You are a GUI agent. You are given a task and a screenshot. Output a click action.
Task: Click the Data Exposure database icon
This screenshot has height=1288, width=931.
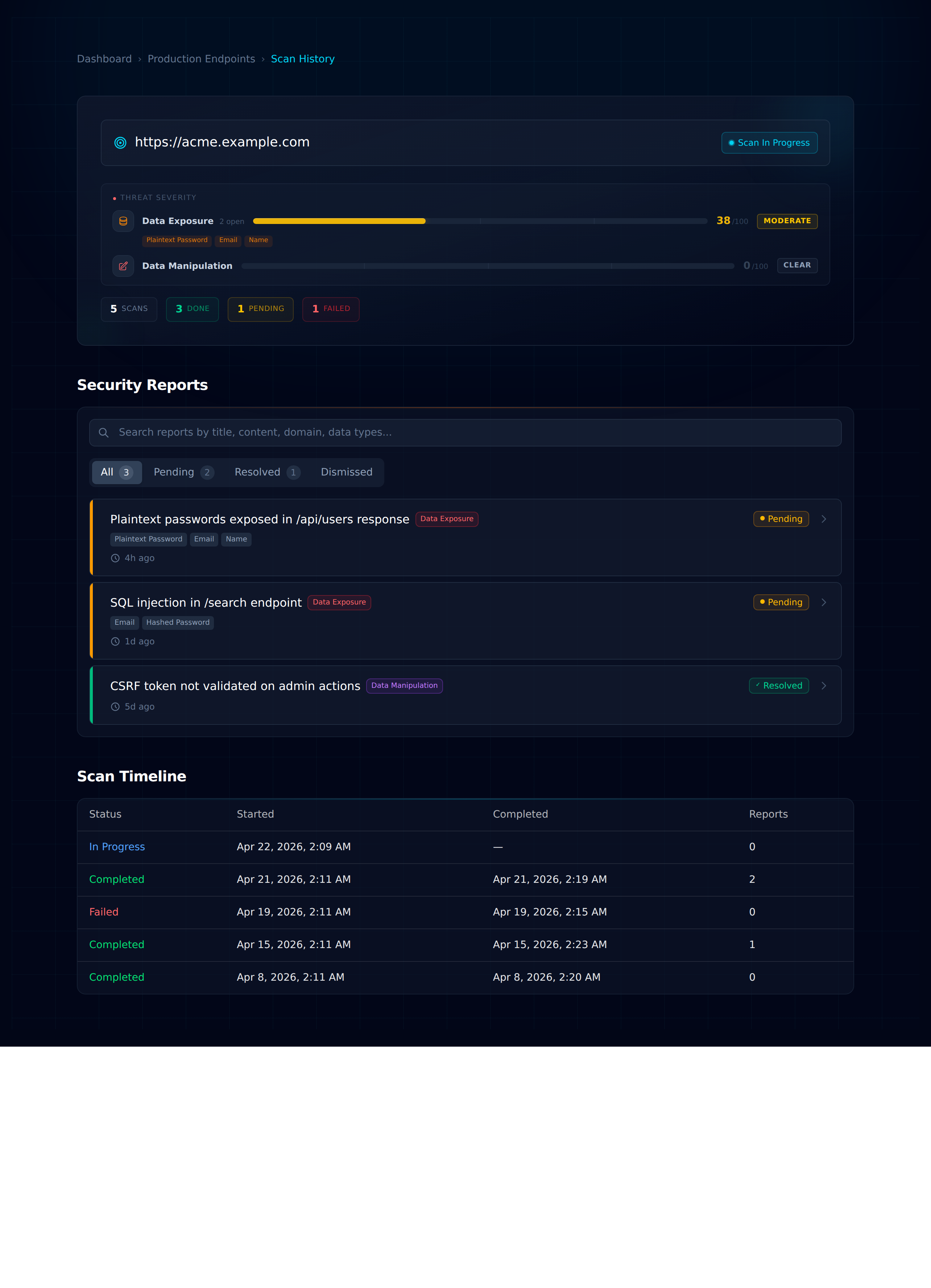pyautogui.click(x=123, y=221)
